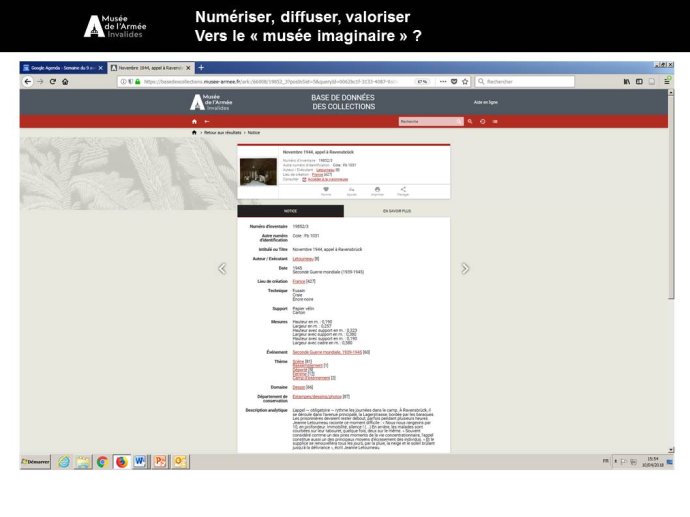Screen dimensions: 690x517
Task: Open page actions three-dots menu in address bar
Action: (x=443, y=81)
